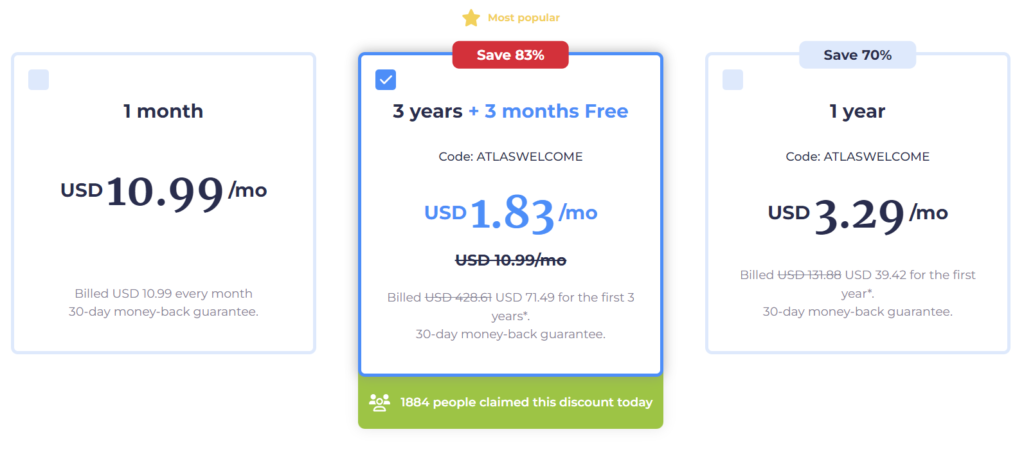Click the Billed USD 39.42 first year text
Screen dimensions: 1024x452
click(x=857, y=283)
